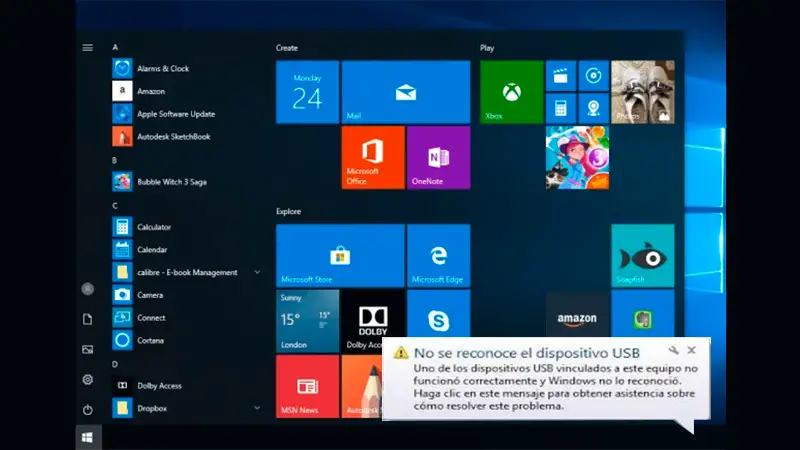
Task: Click the Windows Start button
Action: 87,437
